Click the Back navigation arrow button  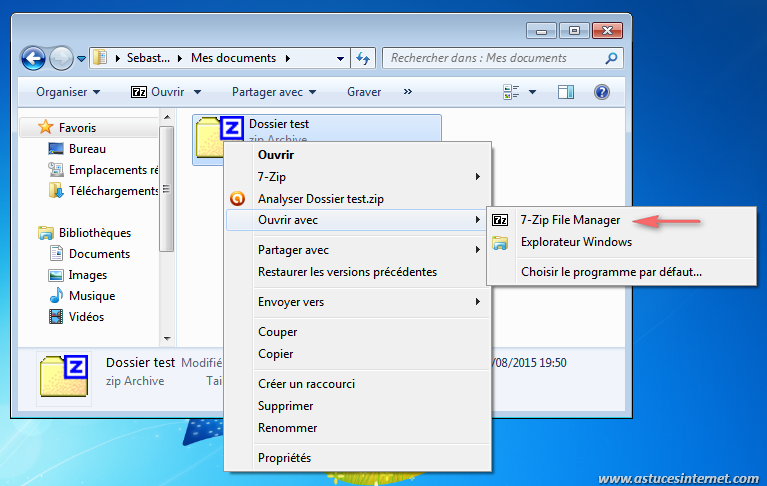33,59
